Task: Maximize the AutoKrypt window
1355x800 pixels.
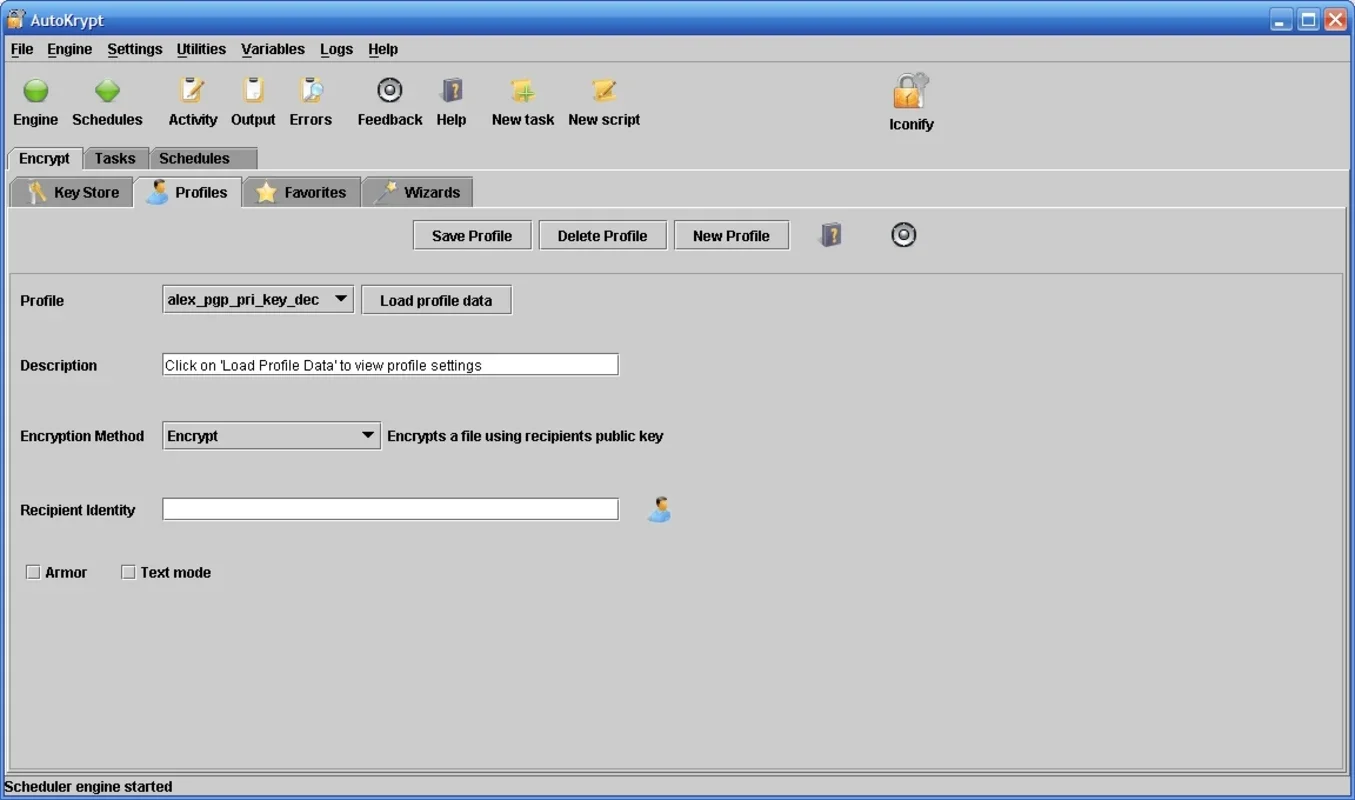Action: tap(1308, 20)
